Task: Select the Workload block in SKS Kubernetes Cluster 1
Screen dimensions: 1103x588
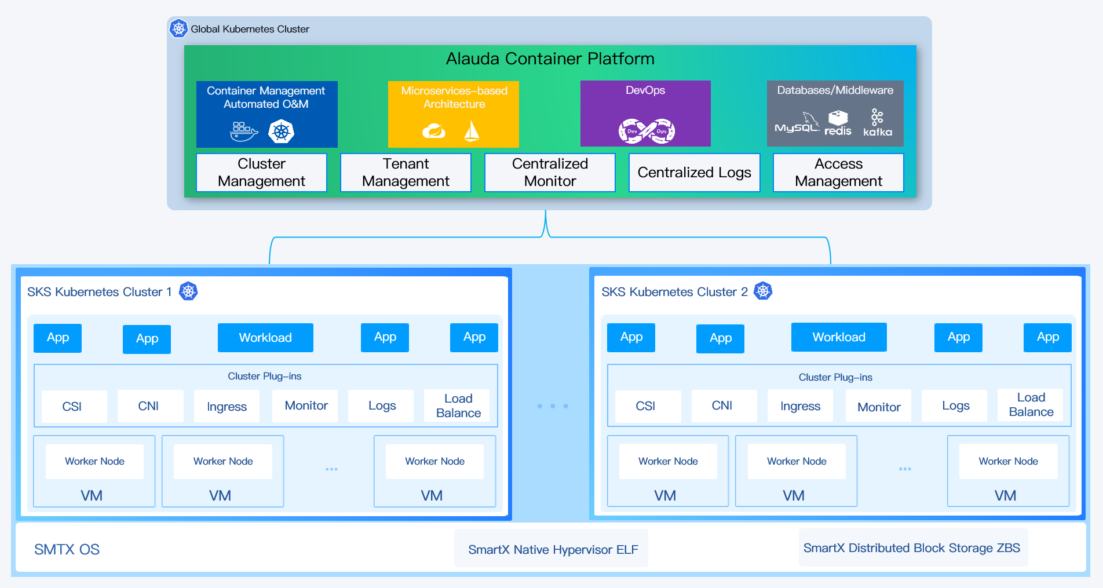Action: [265, 337]
